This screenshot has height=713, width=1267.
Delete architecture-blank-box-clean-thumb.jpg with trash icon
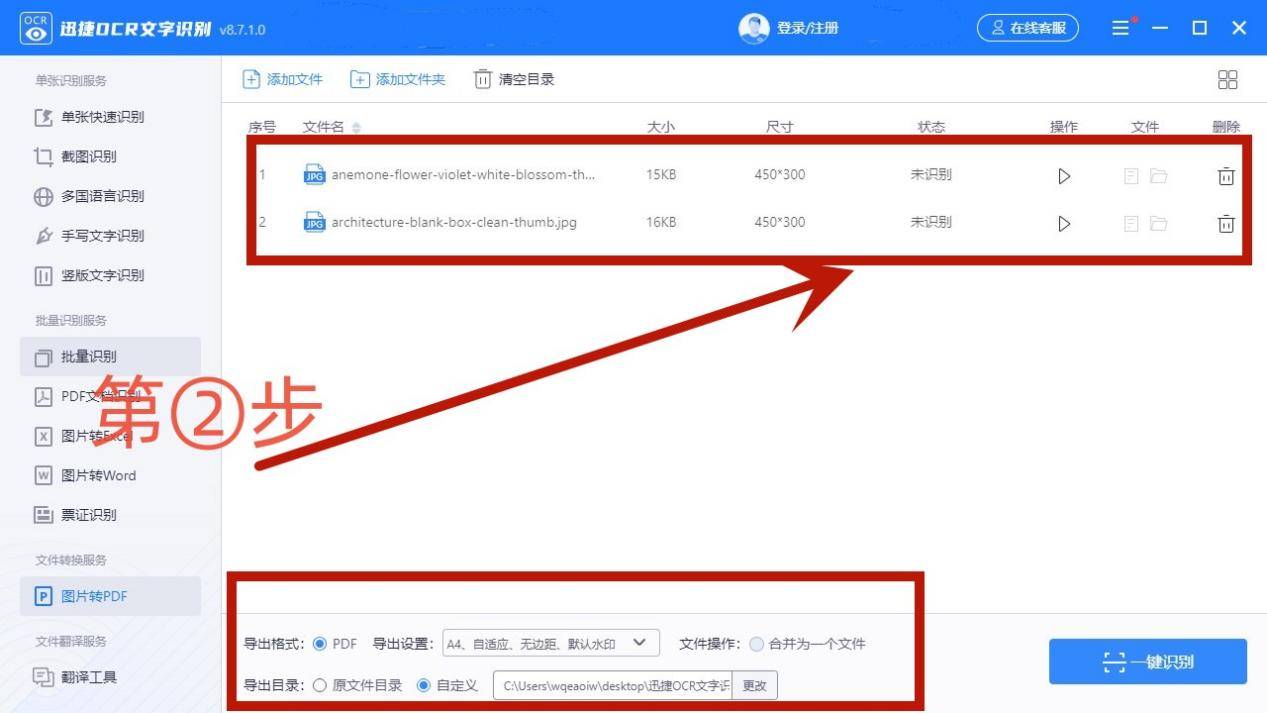tap(1226, 223)
